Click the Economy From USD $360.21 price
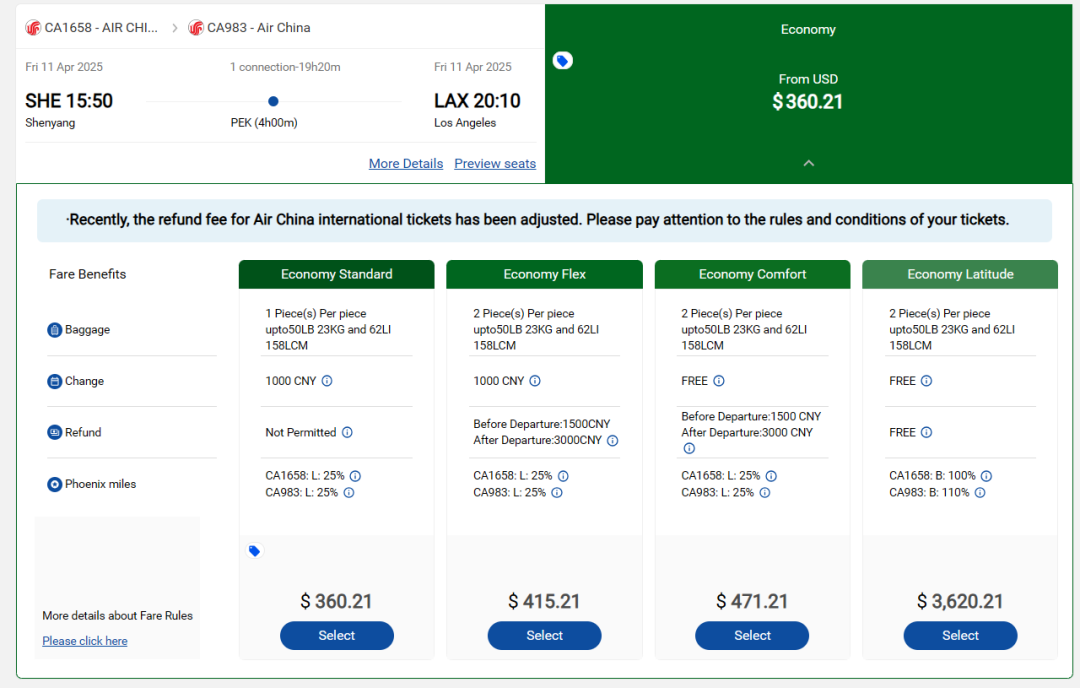The width and height of the screenshot is (1080, 688). coord(807,101)
